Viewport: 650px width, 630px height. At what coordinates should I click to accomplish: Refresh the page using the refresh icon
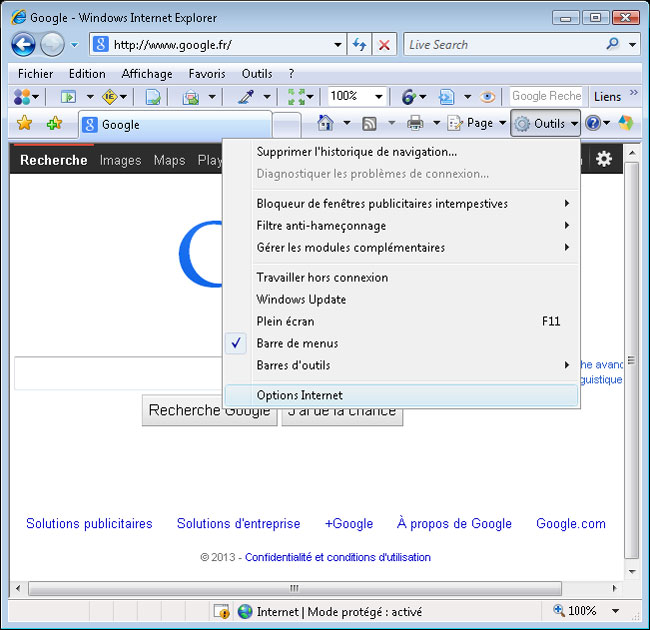[359, 45]
